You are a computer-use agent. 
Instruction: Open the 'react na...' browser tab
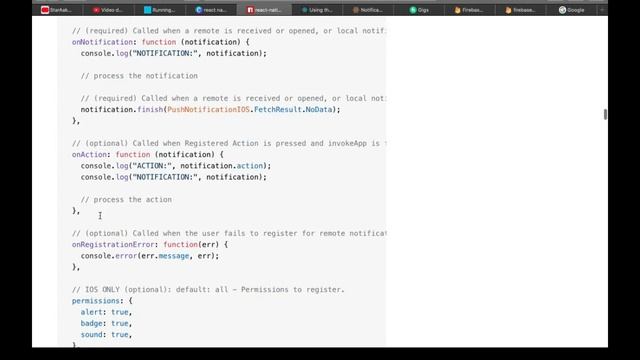click(211, 10)
